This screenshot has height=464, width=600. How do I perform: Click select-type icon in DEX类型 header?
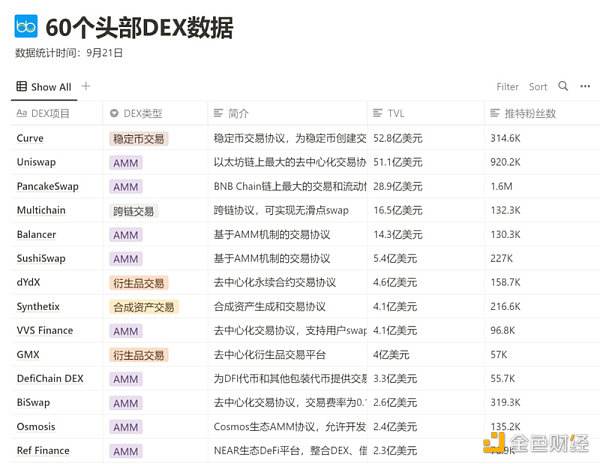tap(114, 113)
